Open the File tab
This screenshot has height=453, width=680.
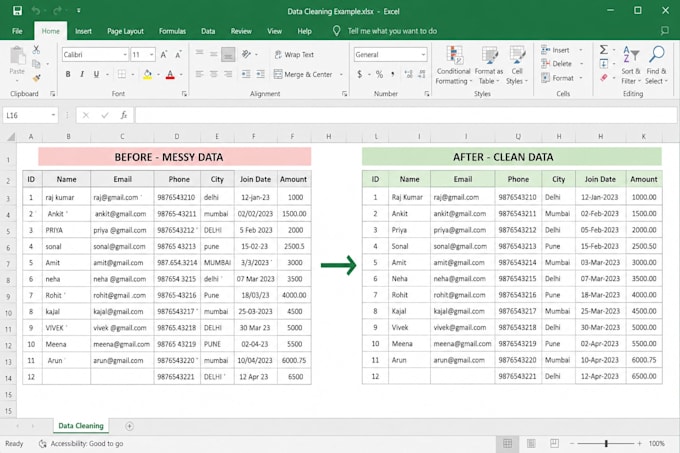(x=17, y=31)
